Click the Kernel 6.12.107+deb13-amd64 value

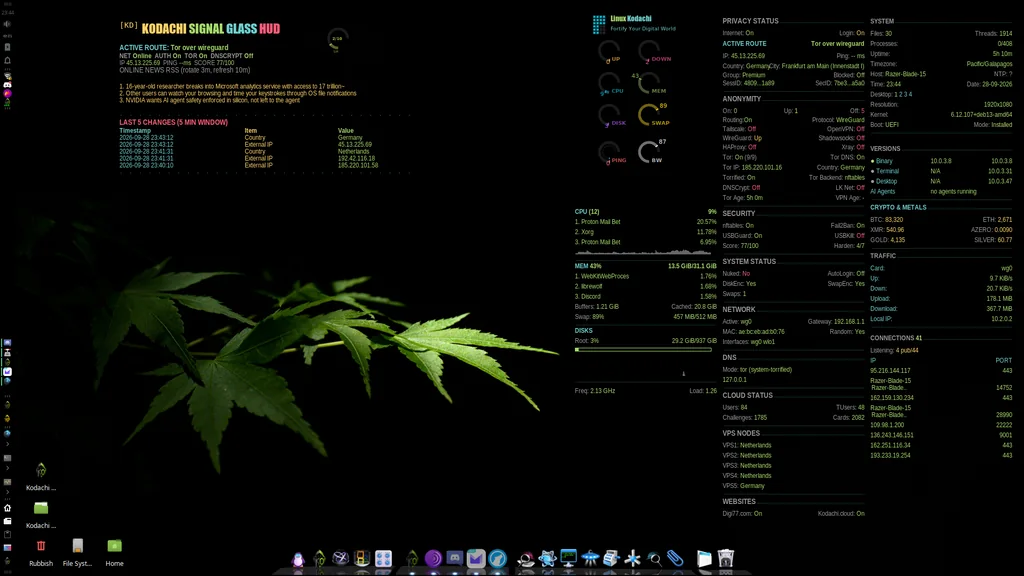pos(981,115)
